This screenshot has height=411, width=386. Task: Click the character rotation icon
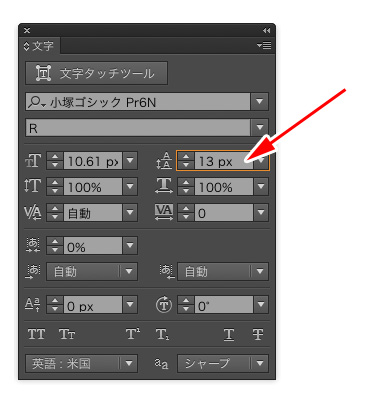coord(164,305)
